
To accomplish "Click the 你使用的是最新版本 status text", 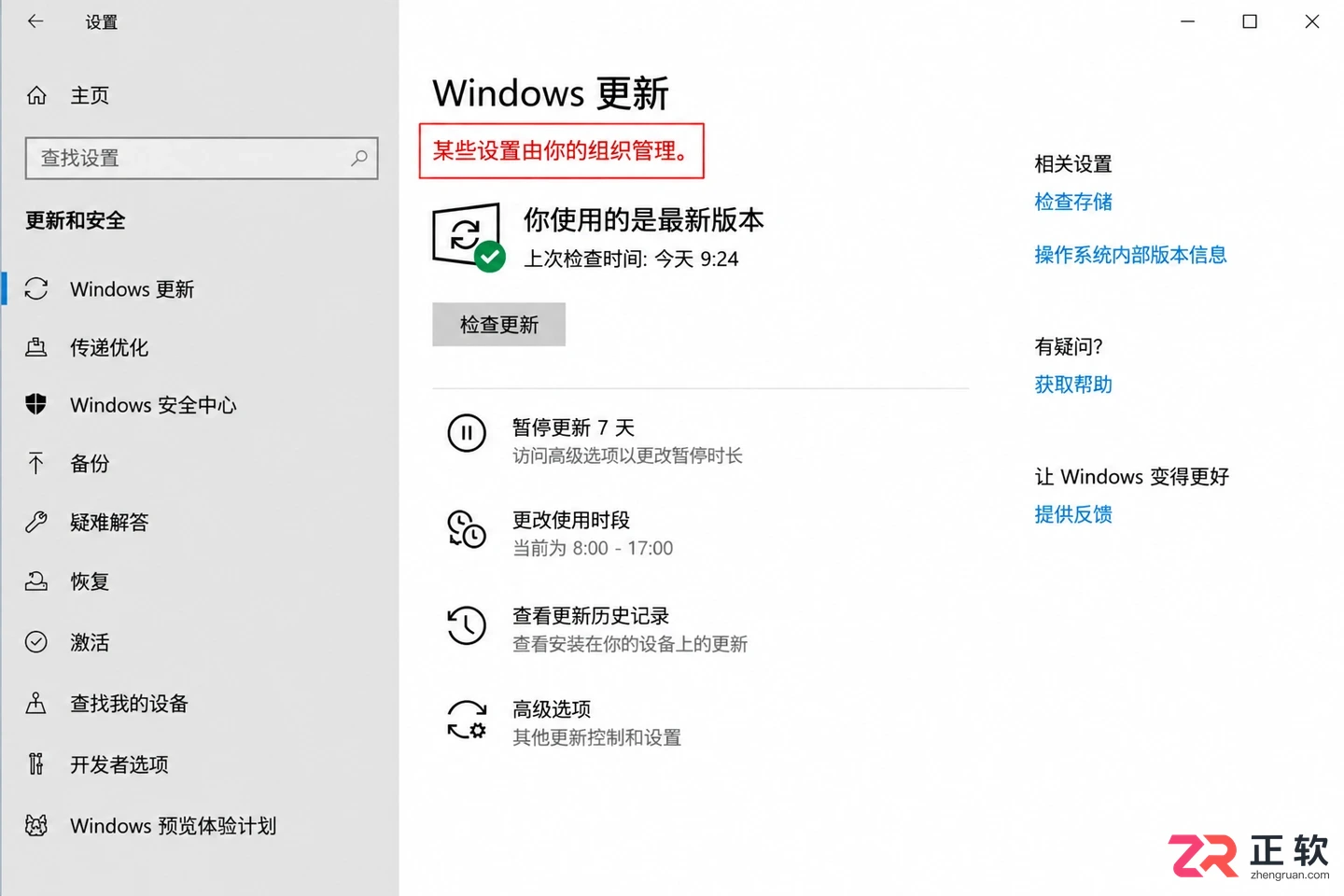I will (x=644, y=219).
